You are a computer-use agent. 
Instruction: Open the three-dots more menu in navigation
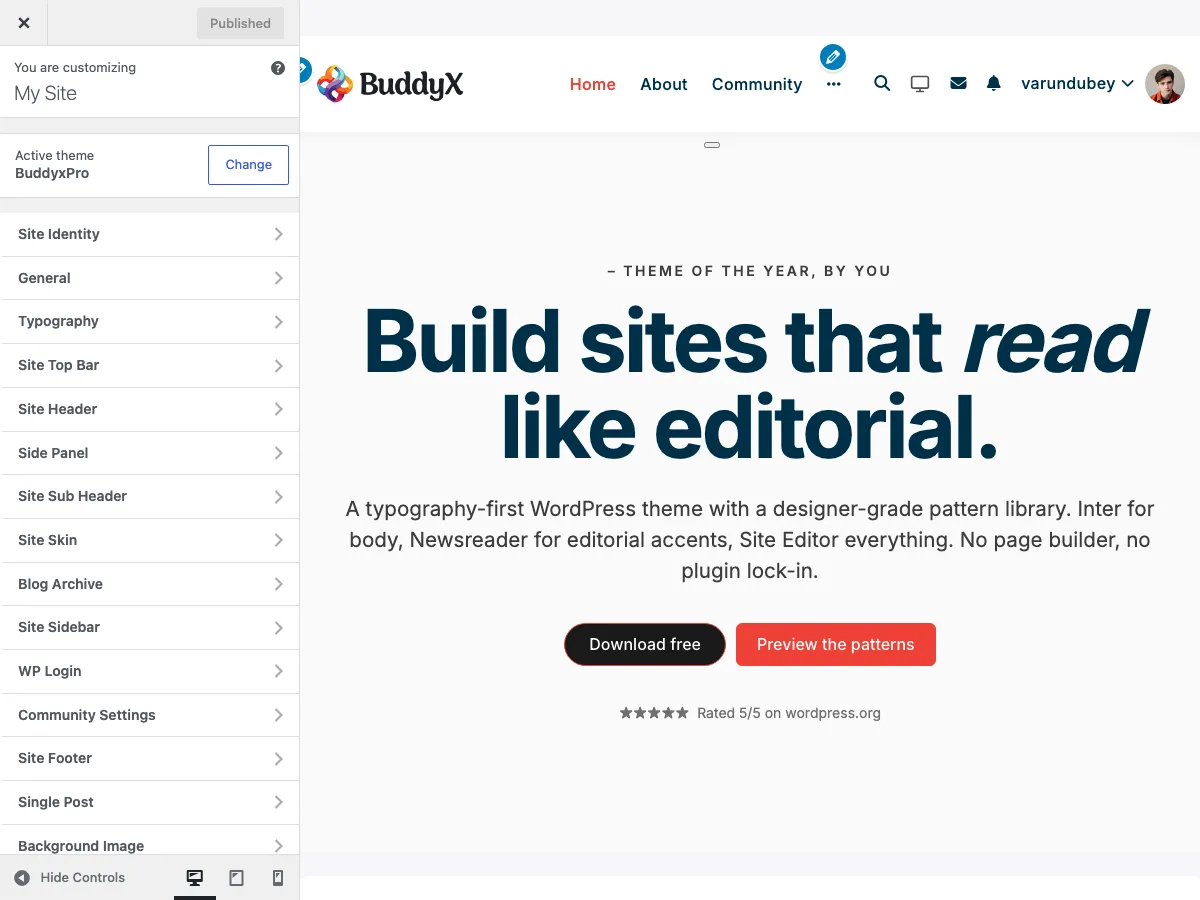tap(834, 84)
